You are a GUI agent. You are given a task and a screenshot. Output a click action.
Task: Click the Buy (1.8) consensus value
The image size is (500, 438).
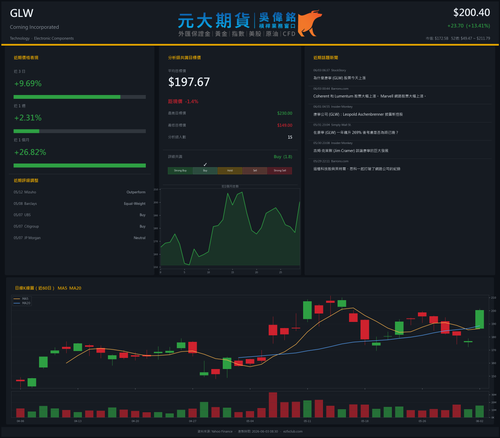(283, 157)
